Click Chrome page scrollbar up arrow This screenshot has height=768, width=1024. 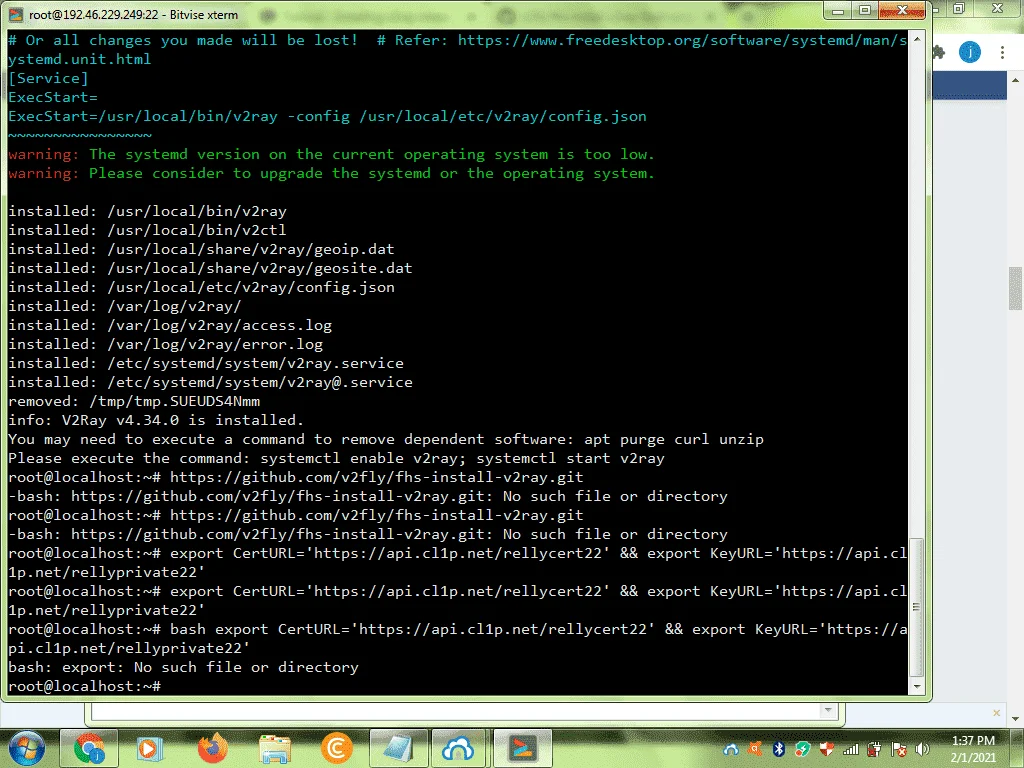1016,80
